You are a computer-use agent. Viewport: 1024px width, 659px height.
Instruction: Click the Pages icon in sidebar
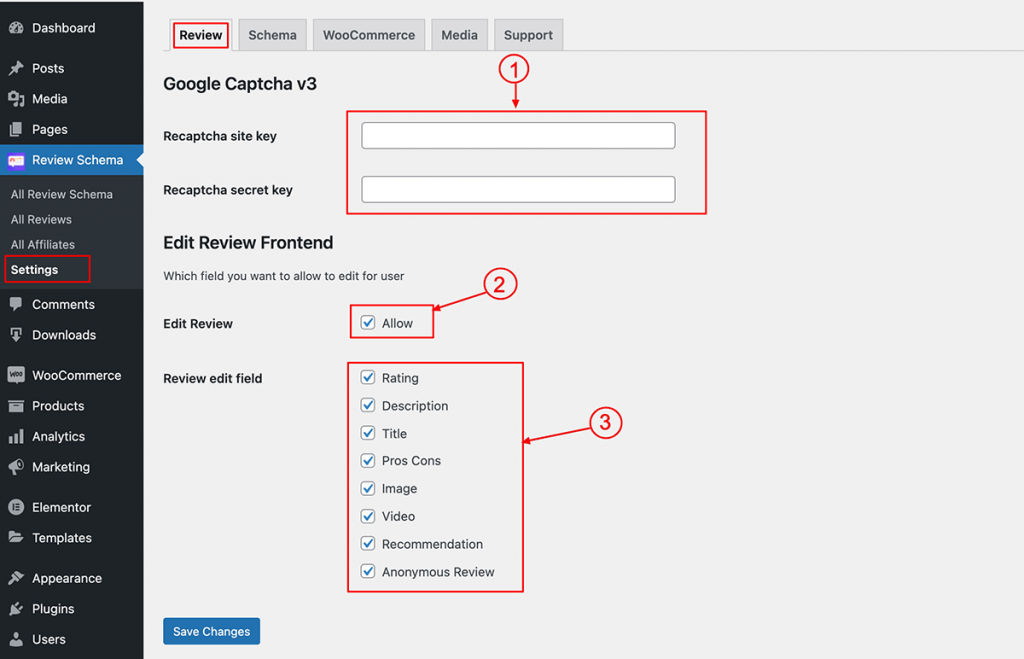16,129
